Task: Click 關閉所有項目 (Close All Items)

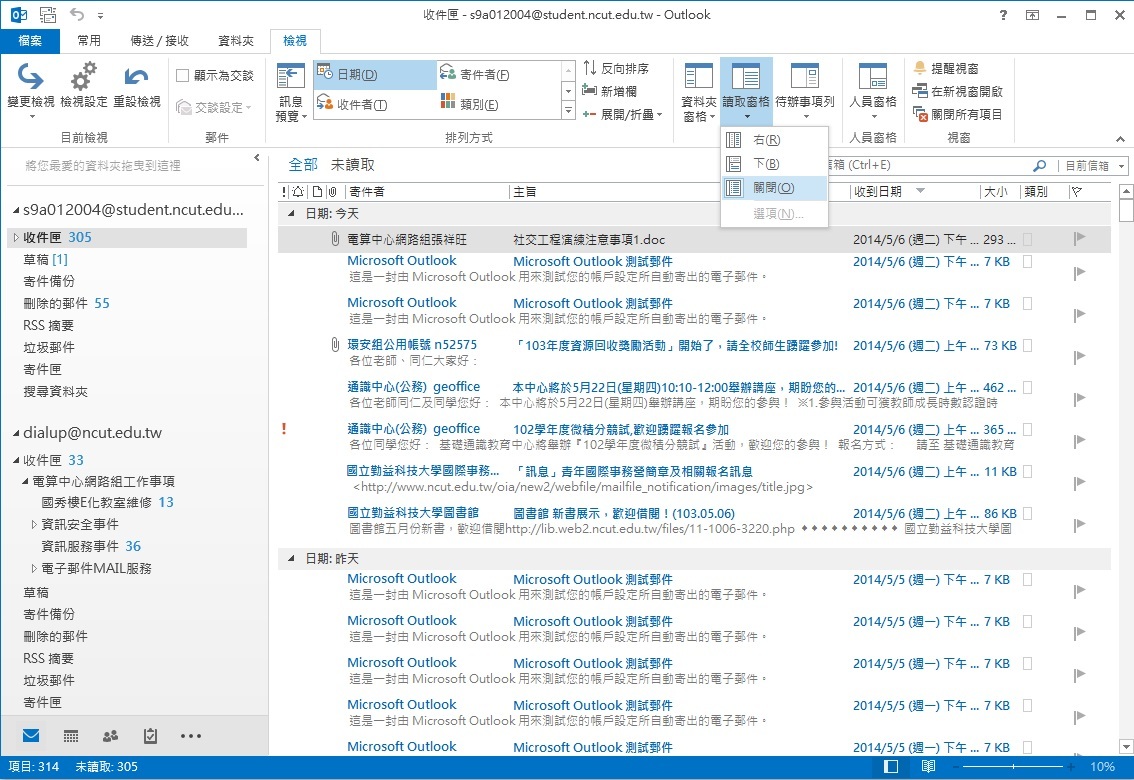Action: pos(958,114)
